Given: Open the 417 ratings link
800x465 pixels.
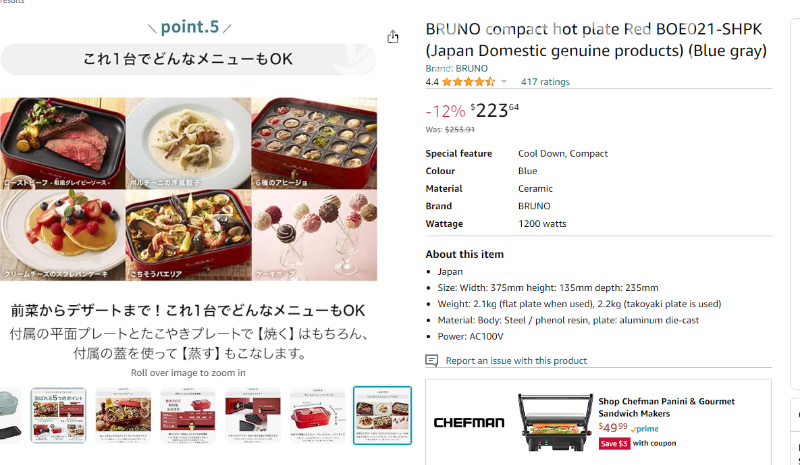Looking at the screenshot, I should pos(545,82).
